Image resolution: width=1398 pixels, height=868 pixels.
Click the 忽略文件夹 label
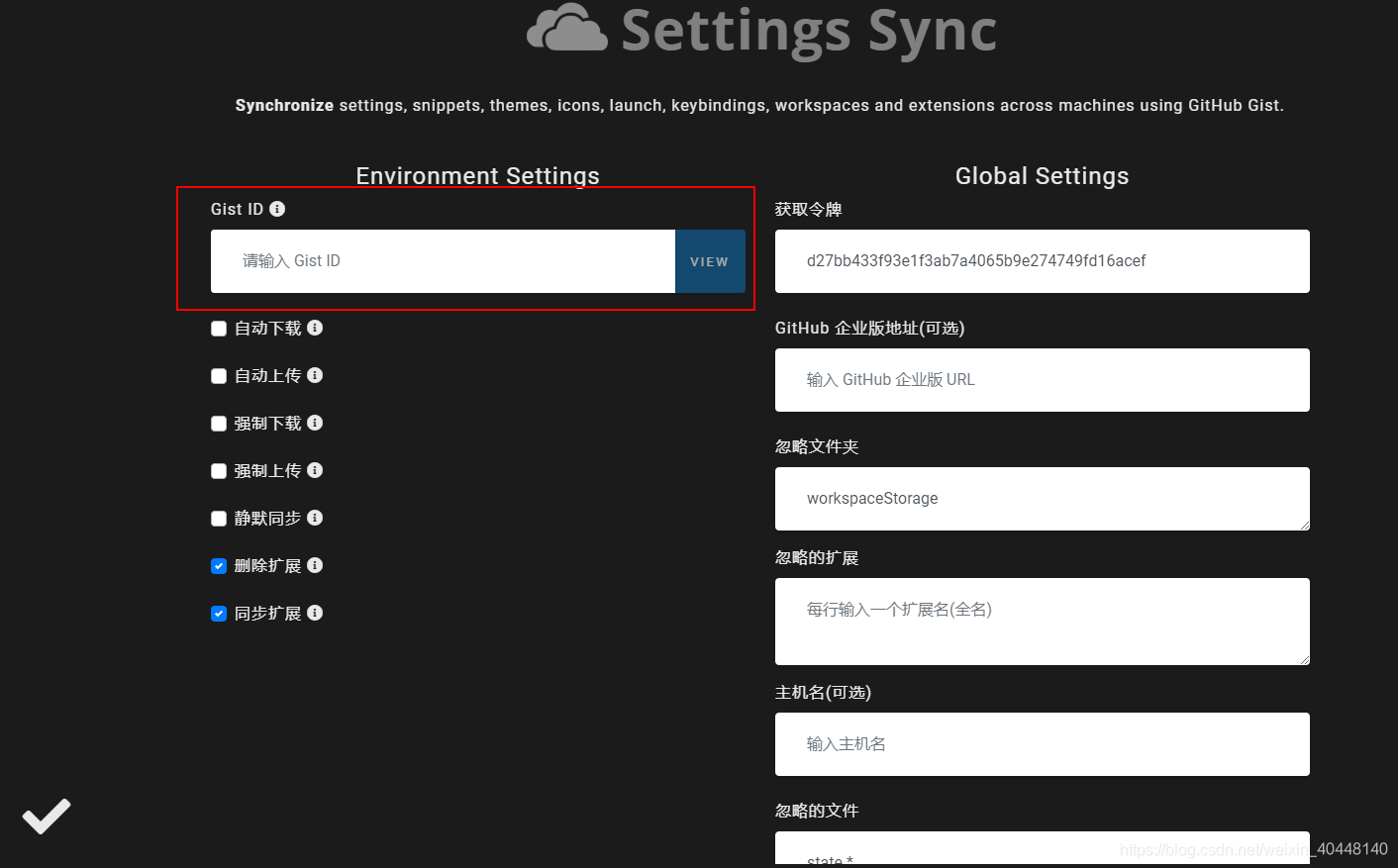click(x=817, y=447)
